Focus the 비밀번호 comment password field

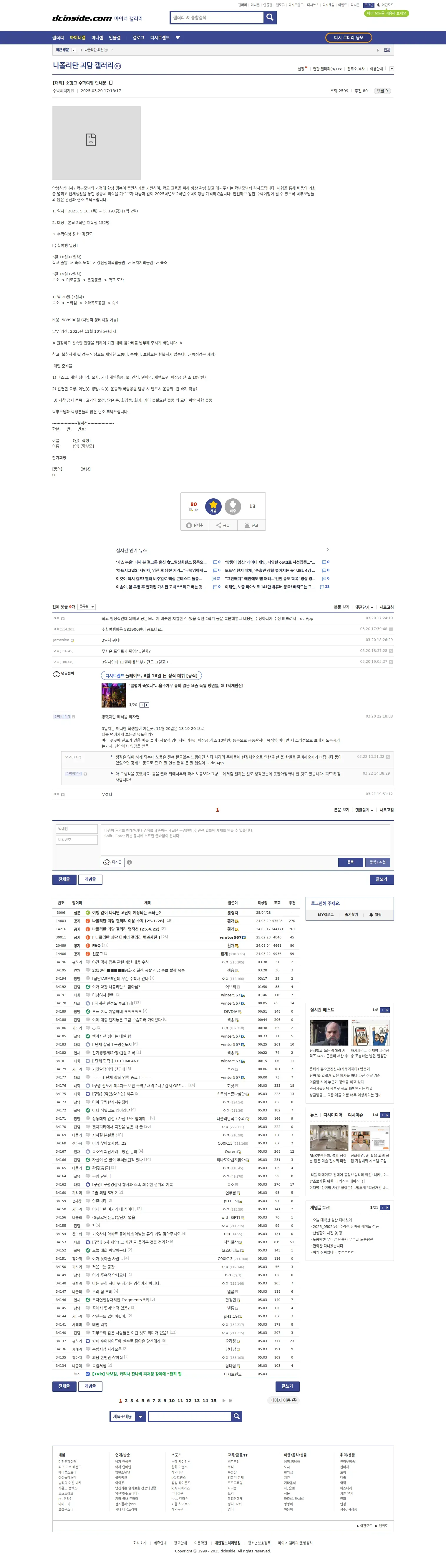76,840
